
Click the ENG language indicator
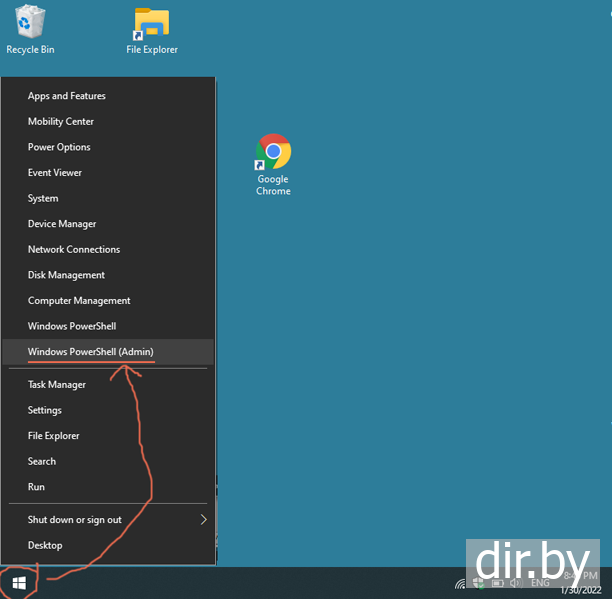[x=540, y=583]
